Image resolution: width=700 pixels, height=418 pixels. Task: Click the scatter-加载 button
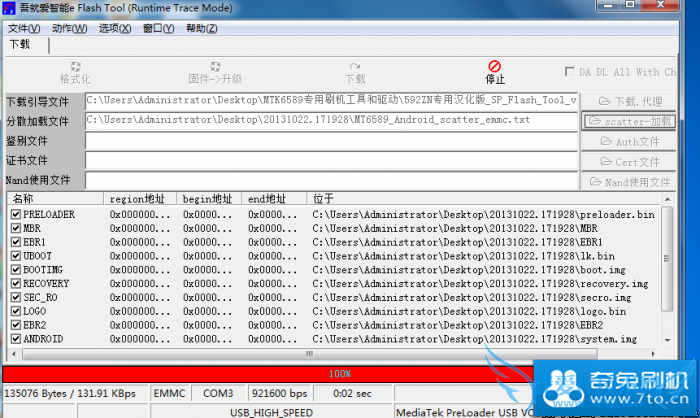[628, 121]
